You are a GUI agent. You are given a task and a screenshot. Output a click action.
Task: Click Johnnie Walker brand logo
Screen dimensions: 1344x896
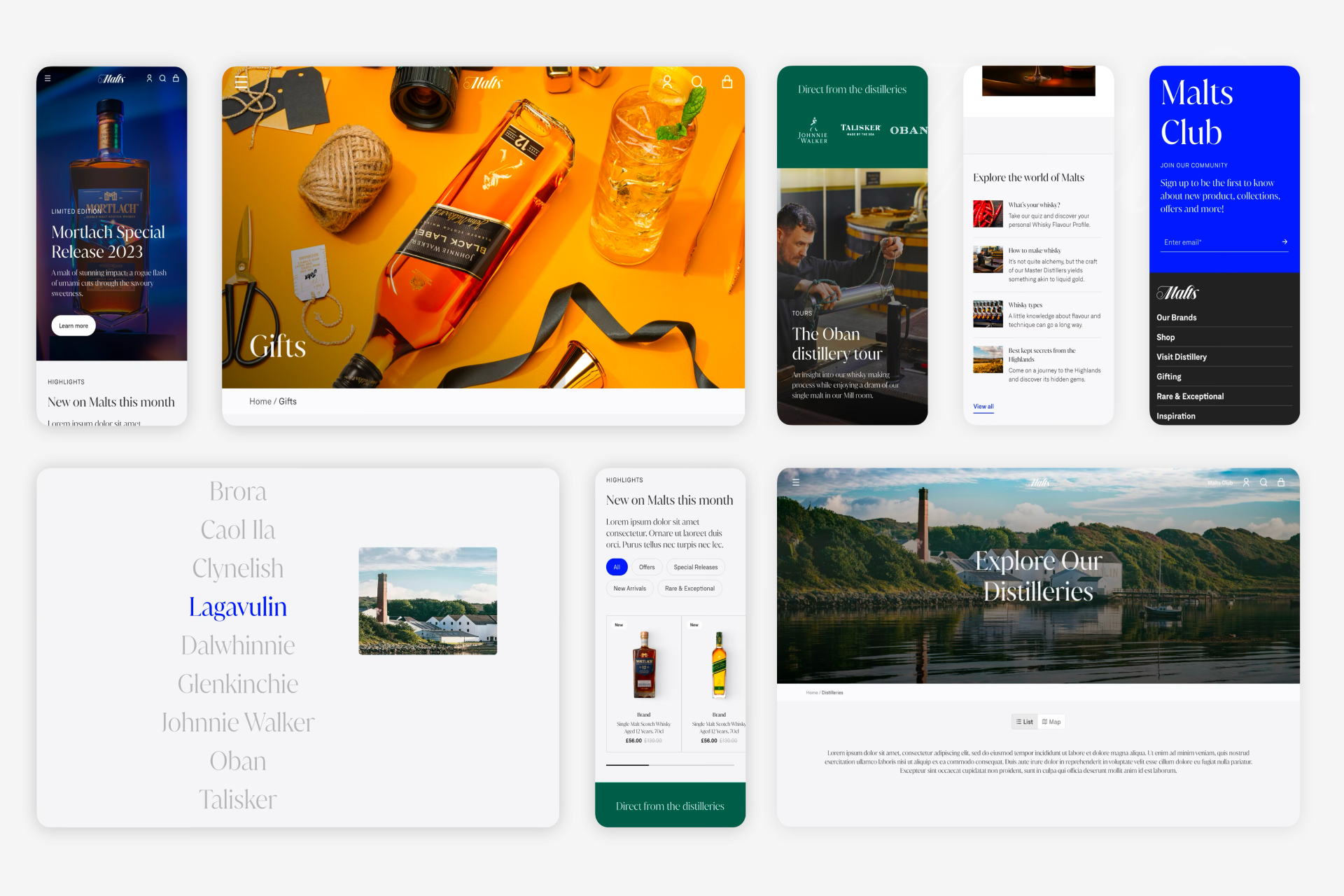point(813,131)
